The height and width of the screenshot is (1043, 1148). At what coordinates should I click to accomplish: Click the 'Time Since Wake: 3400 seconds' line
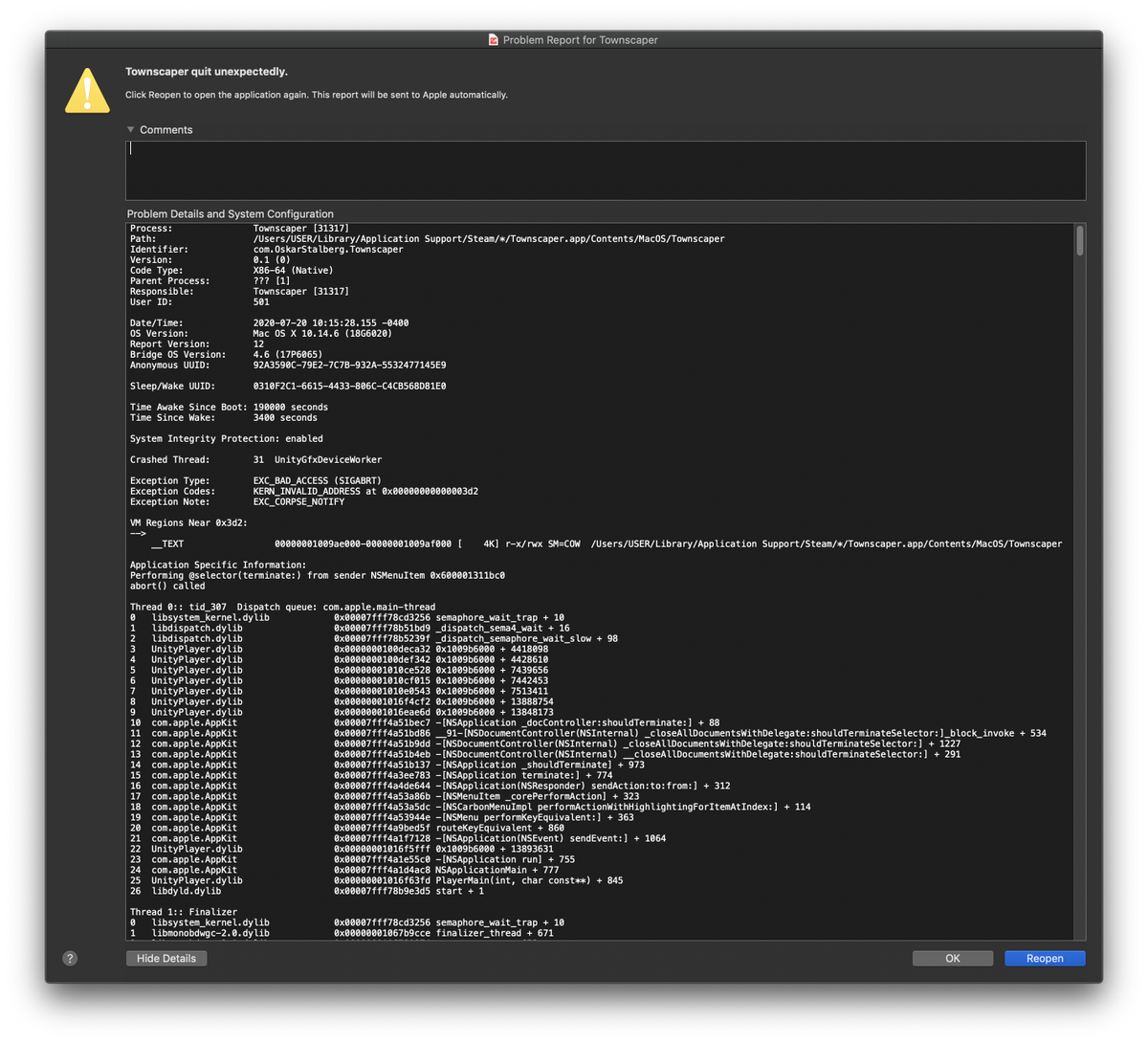[224, 418]
